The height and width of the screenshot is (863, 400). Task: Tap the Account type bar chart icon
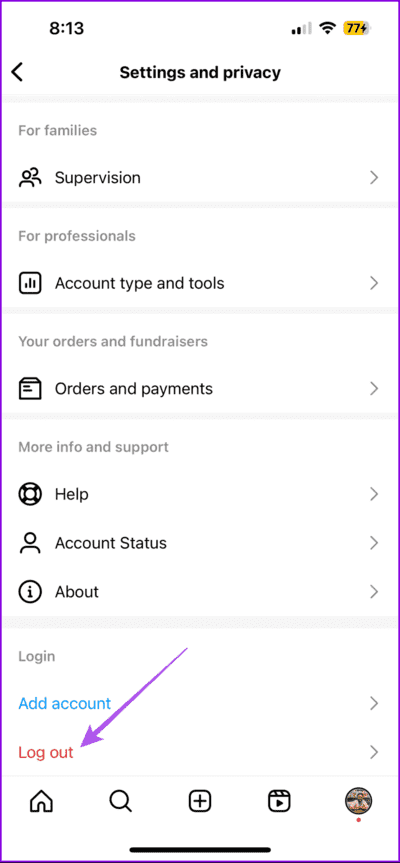(30, 283)
